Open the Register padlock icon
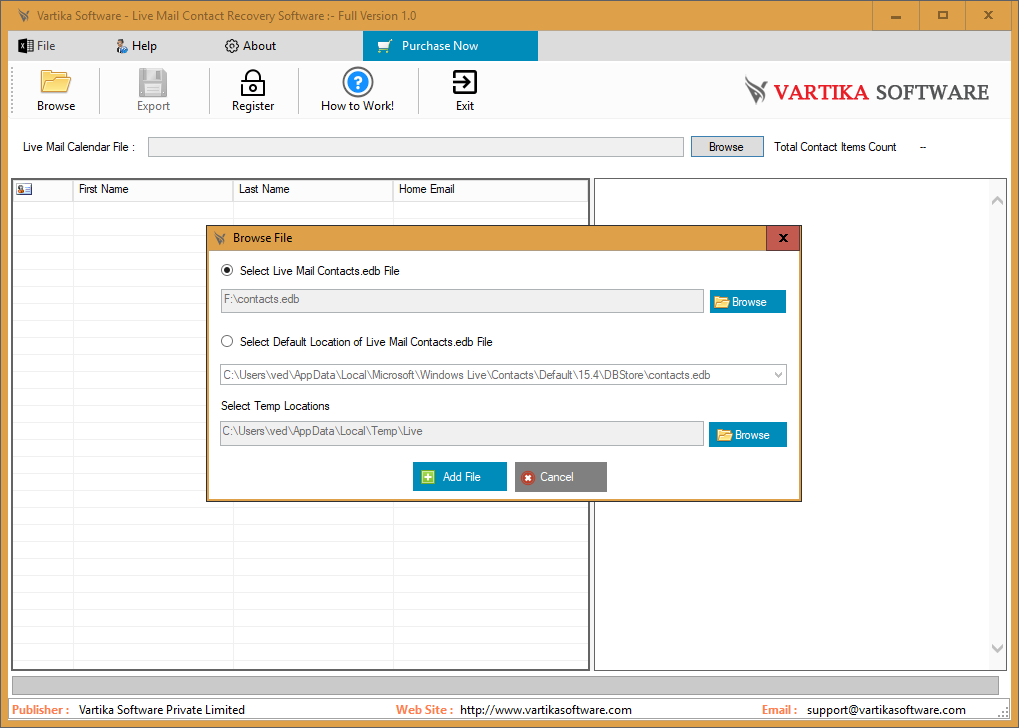This screenshot has height=728, width=1019. click(x=253, y=83)
